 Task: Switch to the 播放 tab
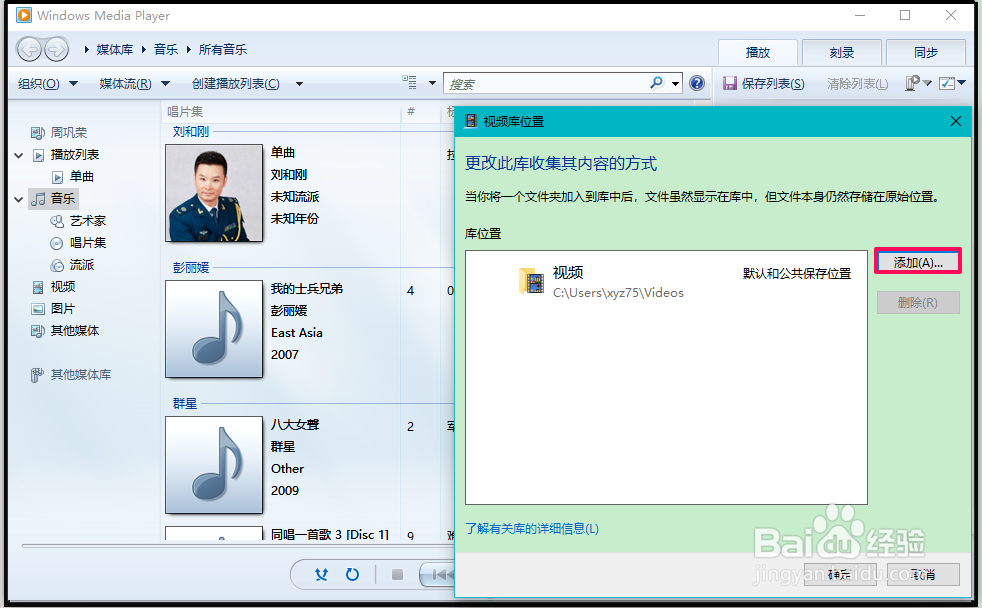(x=758, y=53)
